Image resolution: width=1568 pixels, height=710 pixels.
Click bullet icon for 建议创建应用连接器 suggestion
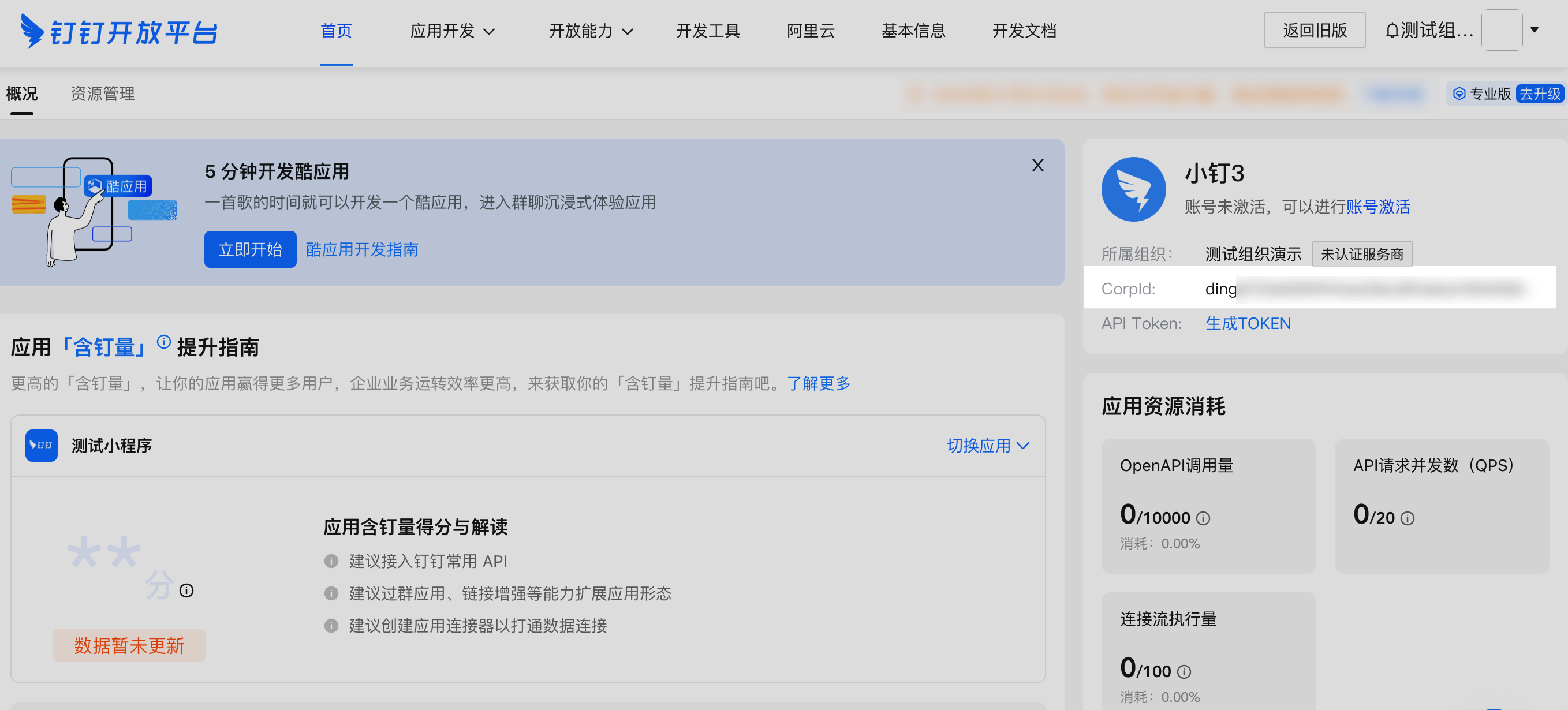[x=331, y=625]
